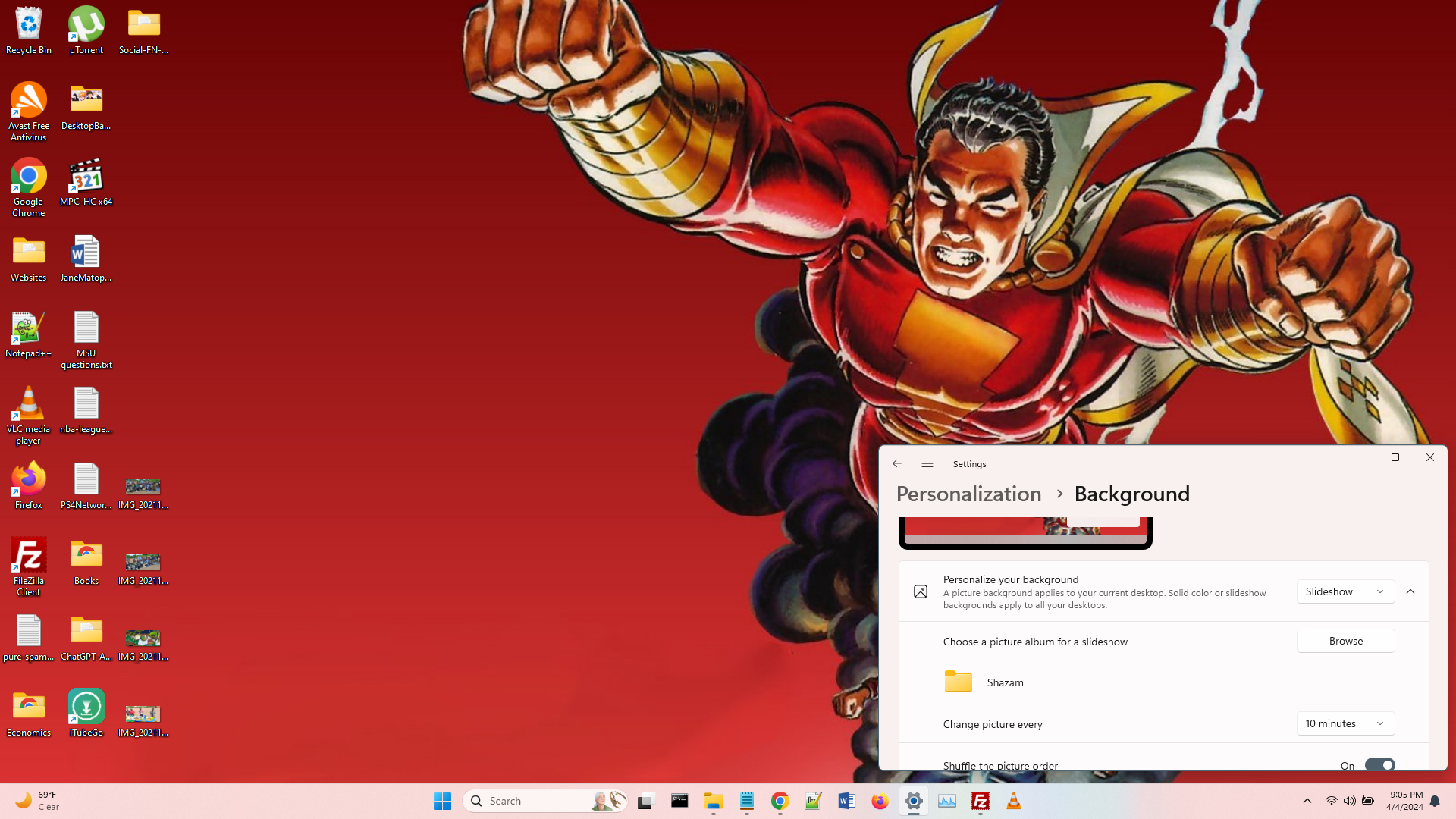
Task: Click taskbar Search box
Action: (545, 801)
